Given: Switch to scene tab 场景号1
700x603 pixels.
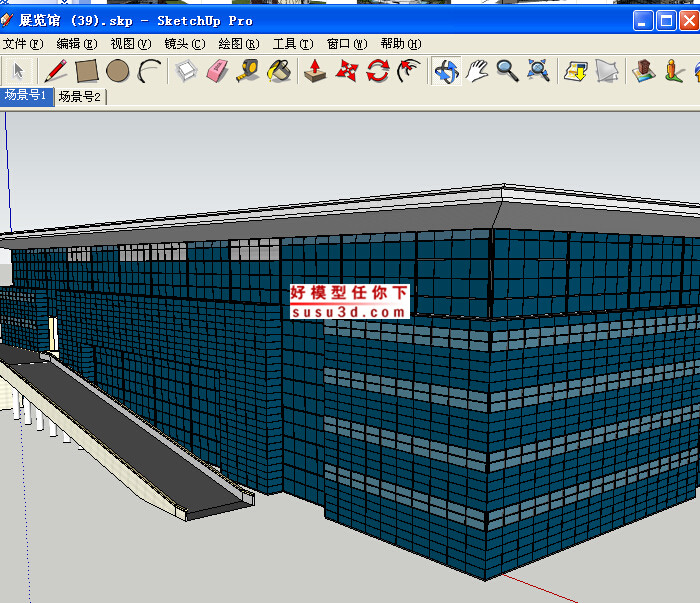Looking at the screenshot, I should point(27,96).
